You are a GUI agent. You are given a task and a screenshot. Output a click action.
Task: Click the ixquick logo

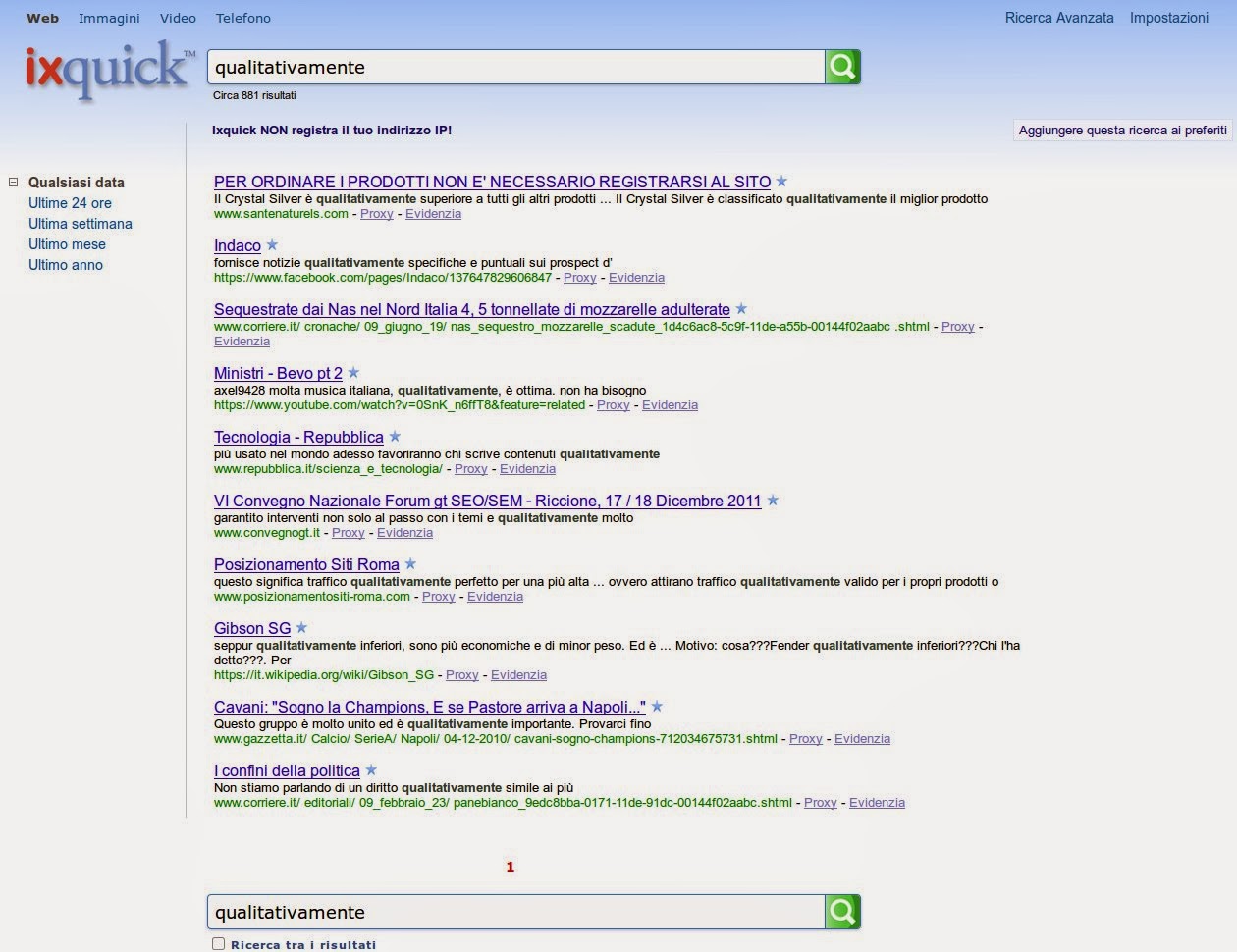111,69
